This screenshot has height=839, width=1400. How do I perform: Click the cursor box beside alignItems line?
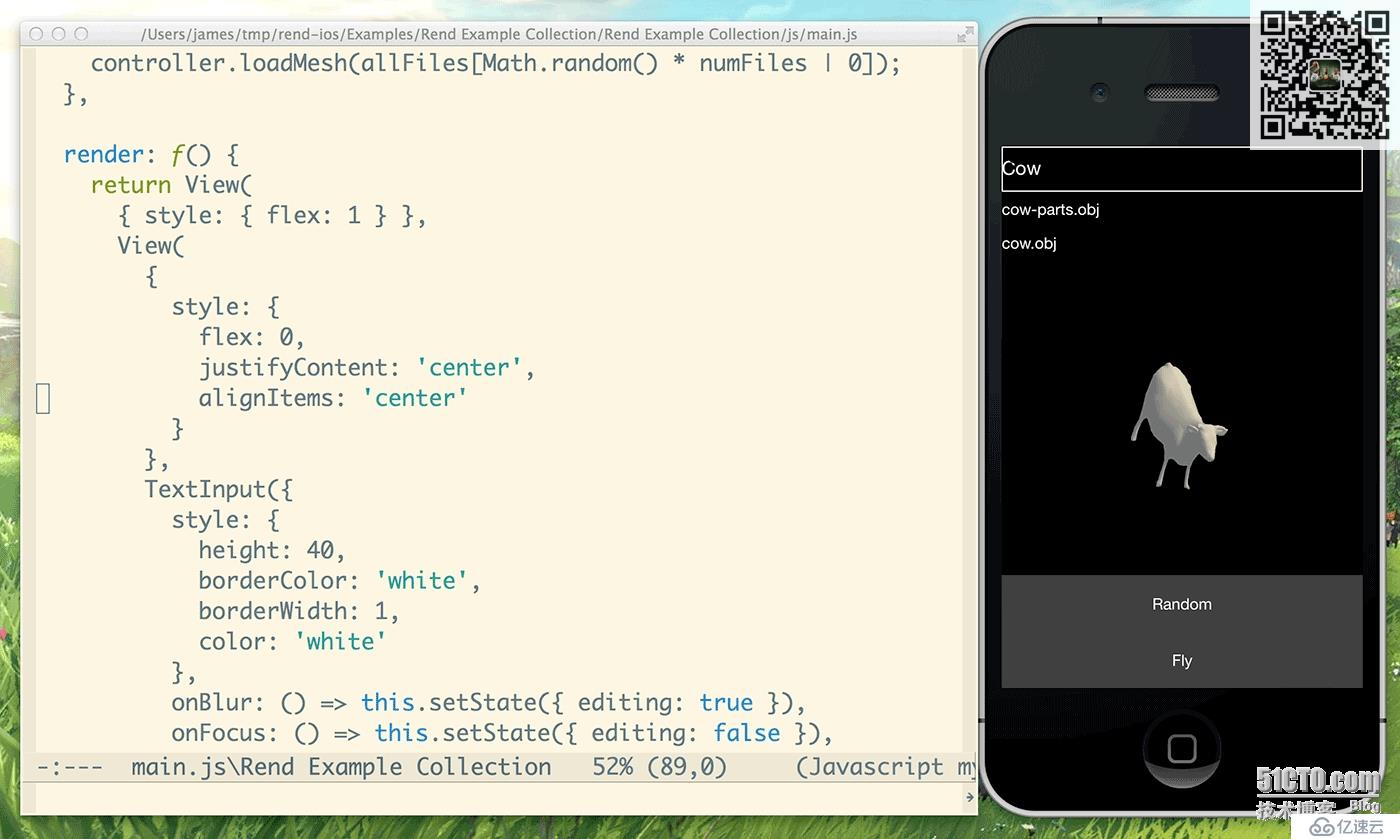pos(43,398)
